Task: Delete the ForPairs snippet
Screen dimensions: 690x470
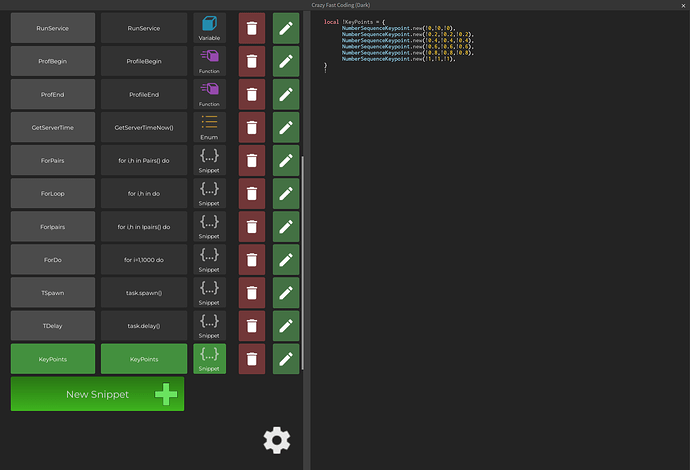Action: pyautogui.click(x=252, y=160)
